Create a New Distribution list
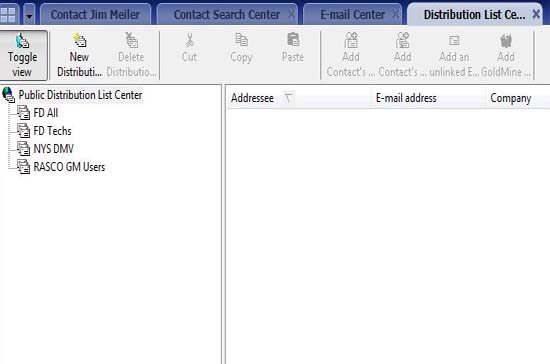Viewport: 550px width, 364px height. tap(79, 55)
